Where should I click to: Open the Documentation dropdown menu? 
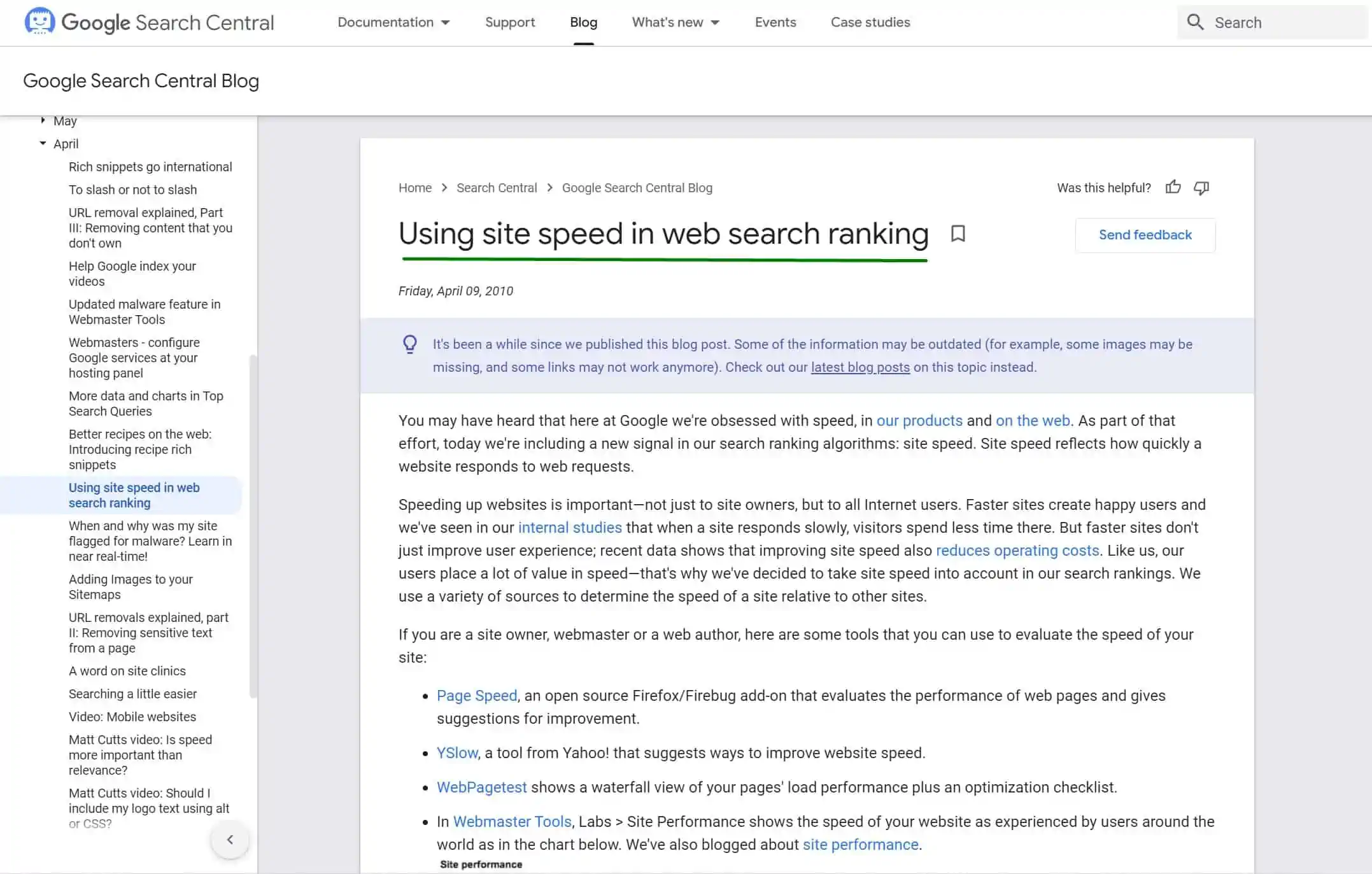coord(393,22)
